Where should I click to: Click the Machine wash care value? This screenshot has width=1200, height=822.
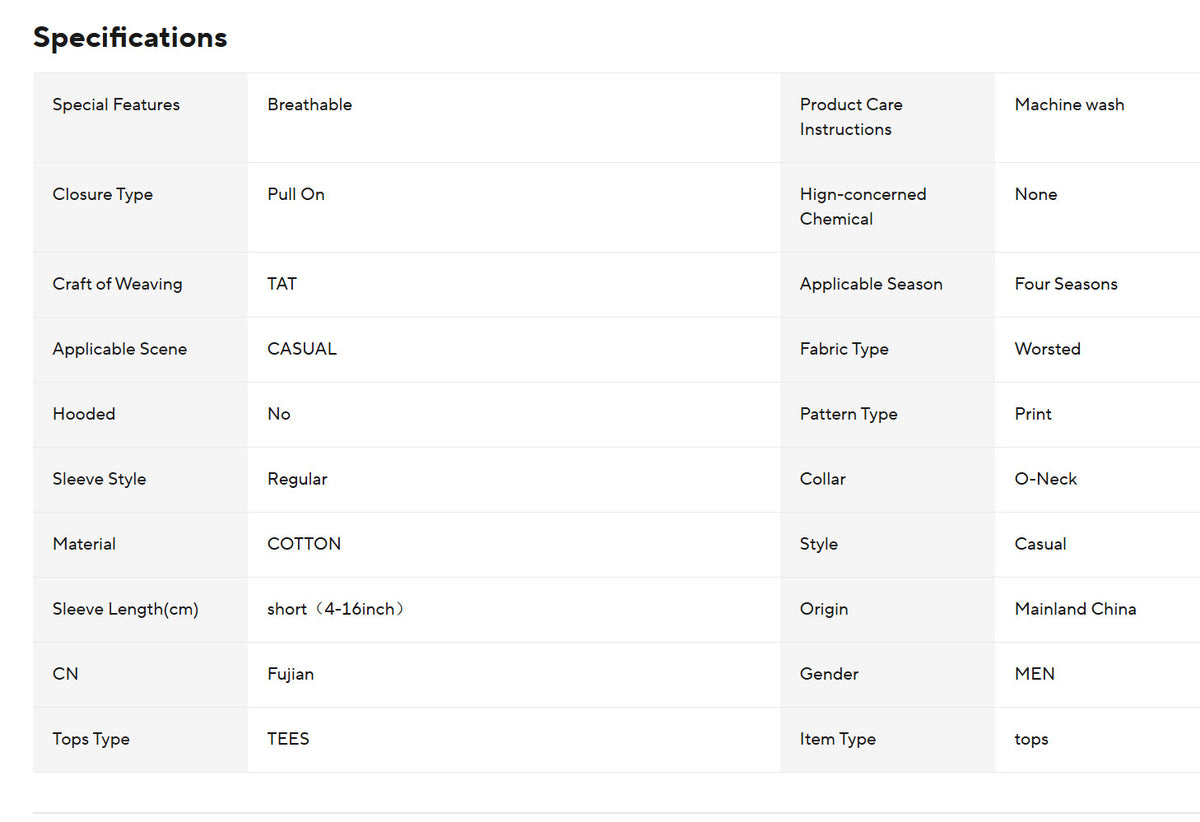[x=1069, y=104]
